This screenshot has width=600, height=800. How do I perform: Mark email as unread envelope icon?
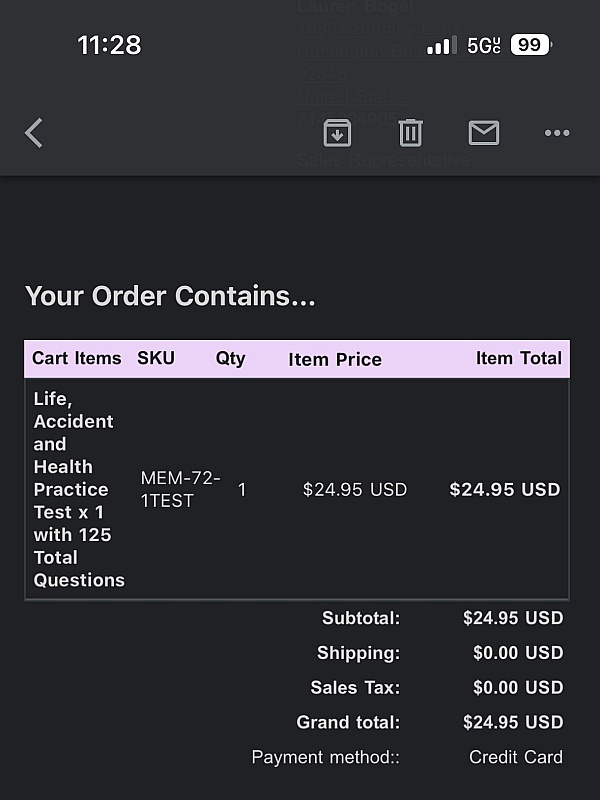(x=483, y=132)
